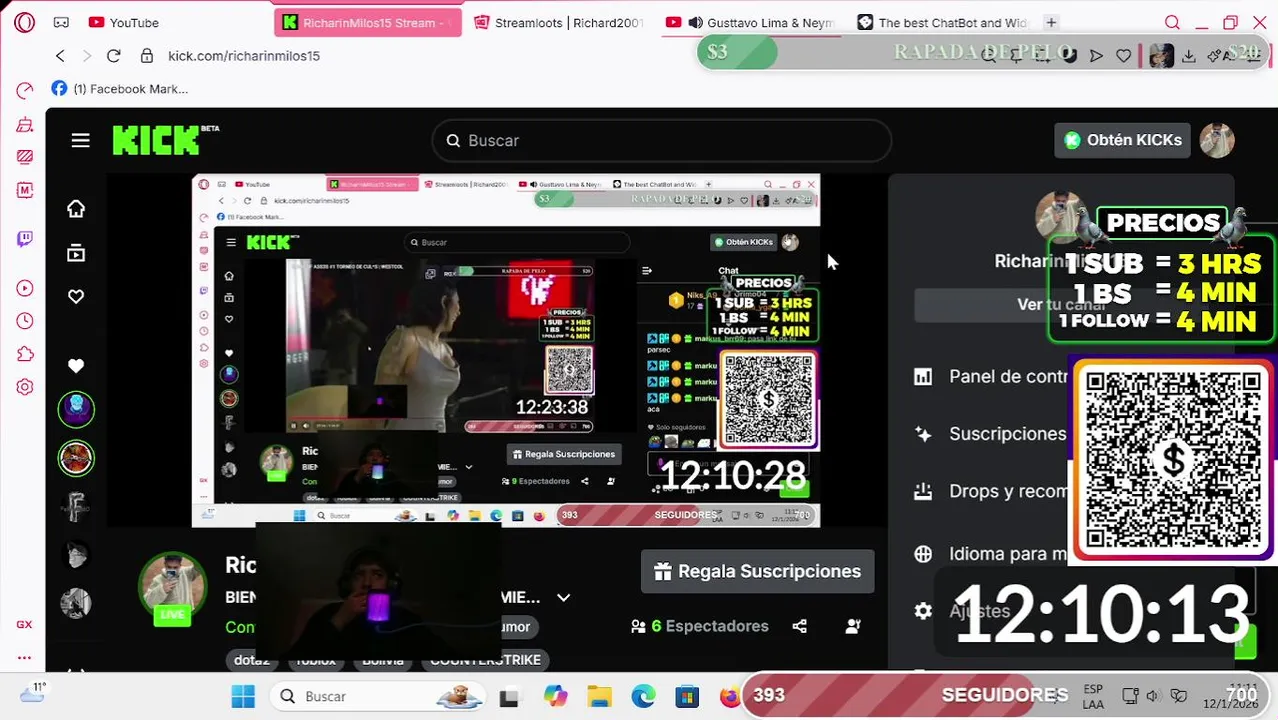Go to Kick home icon
This screenshot has height=720, width=1278.
click(x=76, y=208)
